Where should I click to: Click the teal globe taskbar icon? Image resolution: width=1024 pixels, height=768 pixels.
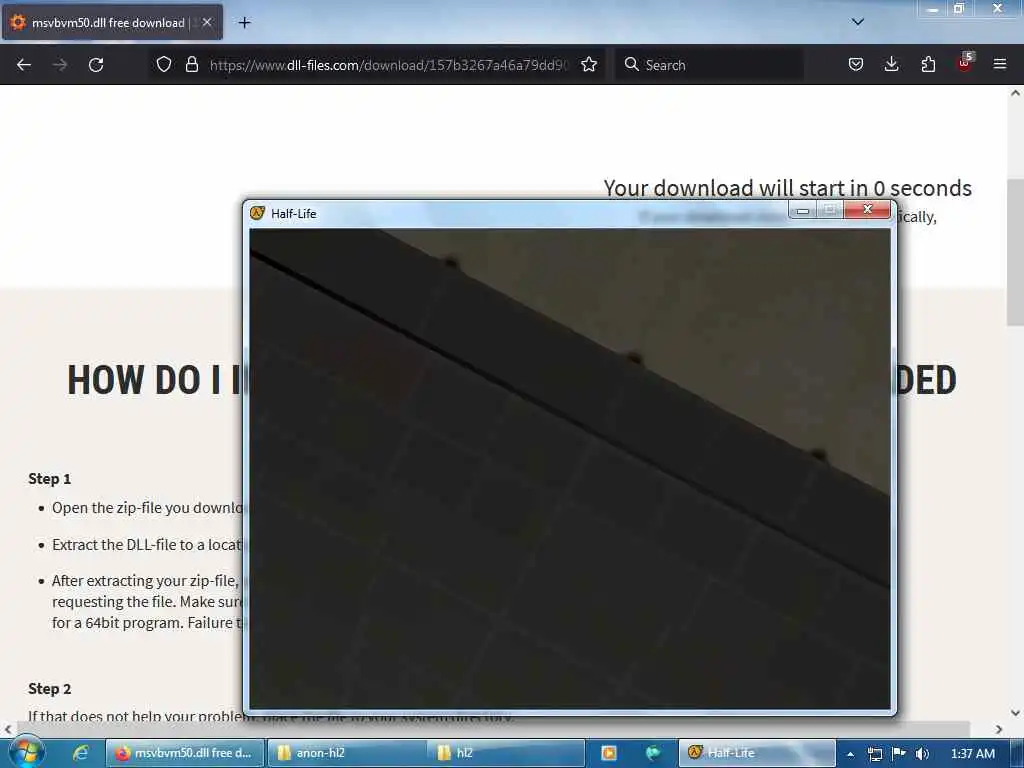point(652,753)
